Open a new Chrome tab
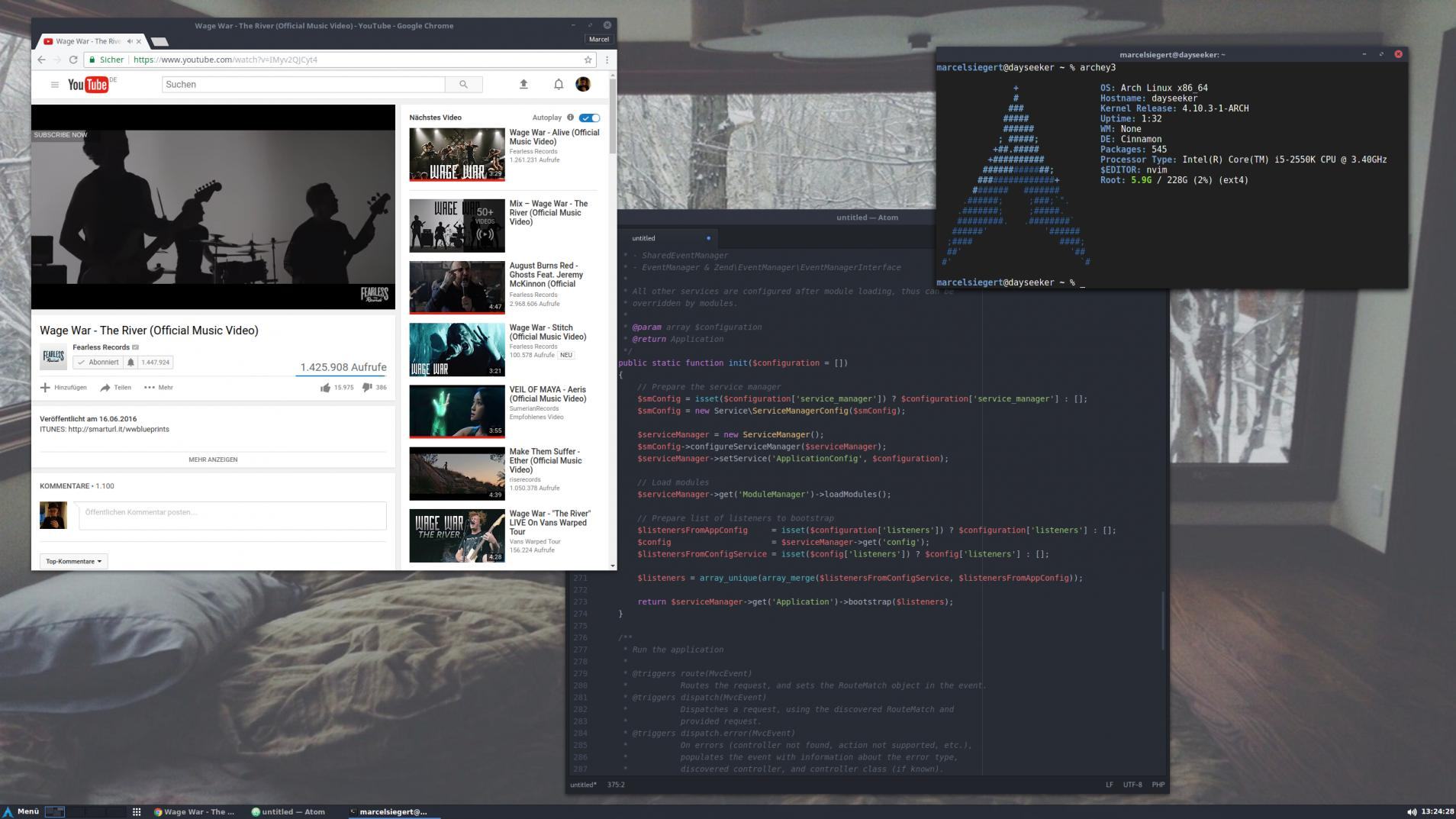Viewport: 1456px width, 819px height. pyautogui.click(x=159, y=41)
